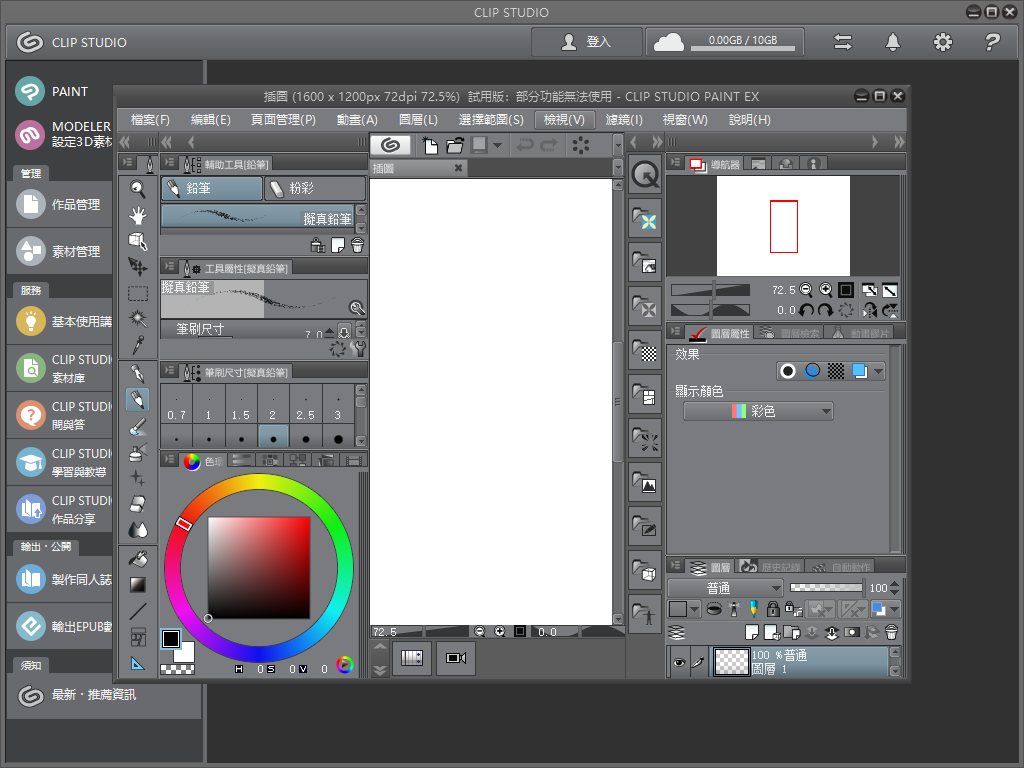Toggle clip to layer below icon

click(714, 609)
